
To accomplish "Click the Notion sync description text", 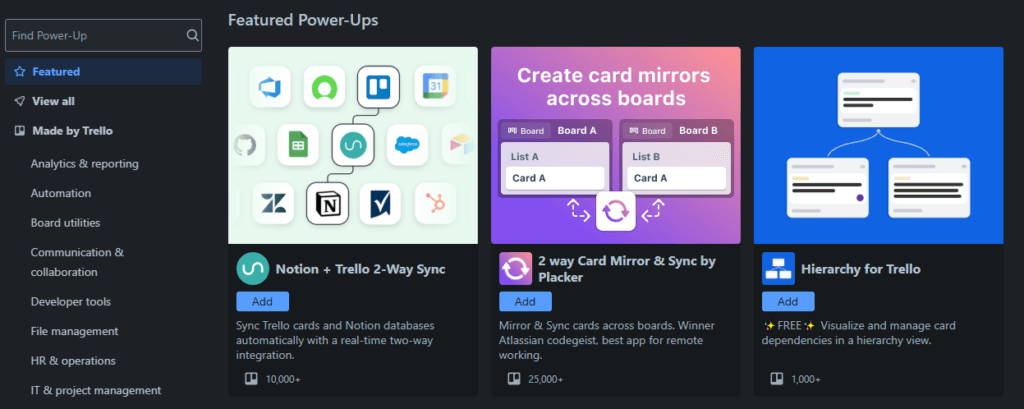I will 335,340.
